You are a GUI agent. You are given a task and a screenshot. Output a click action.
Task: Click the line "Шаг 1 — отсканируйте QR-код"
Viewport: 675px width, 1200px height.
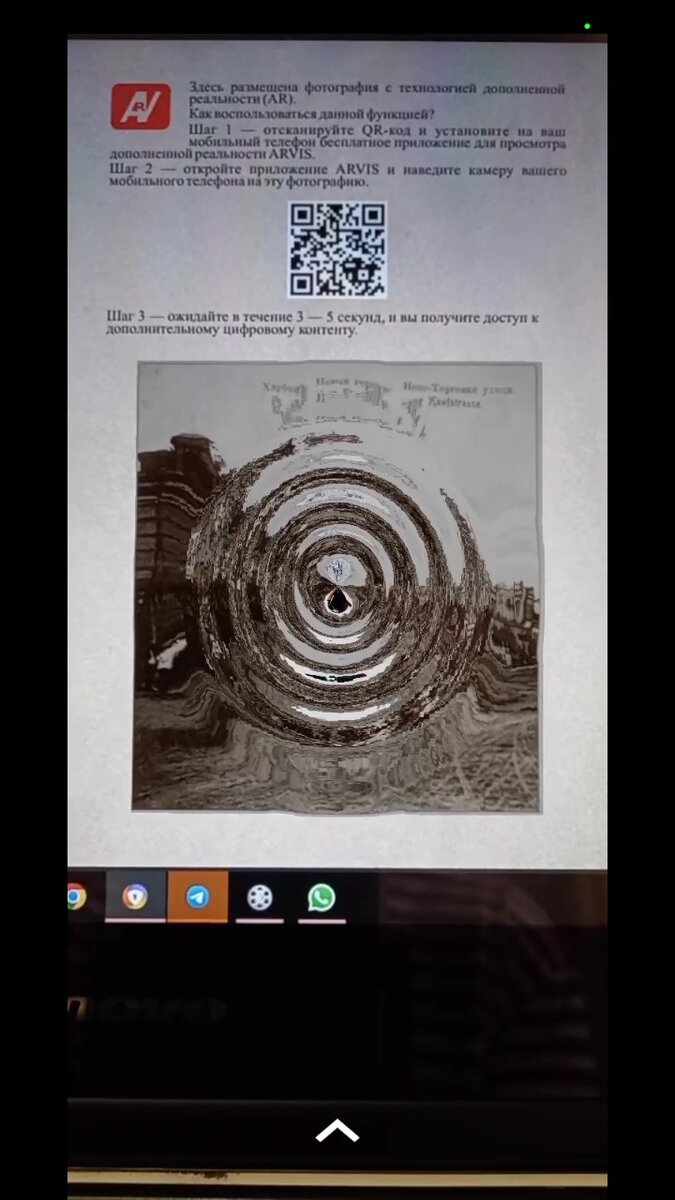coord(377,132)
